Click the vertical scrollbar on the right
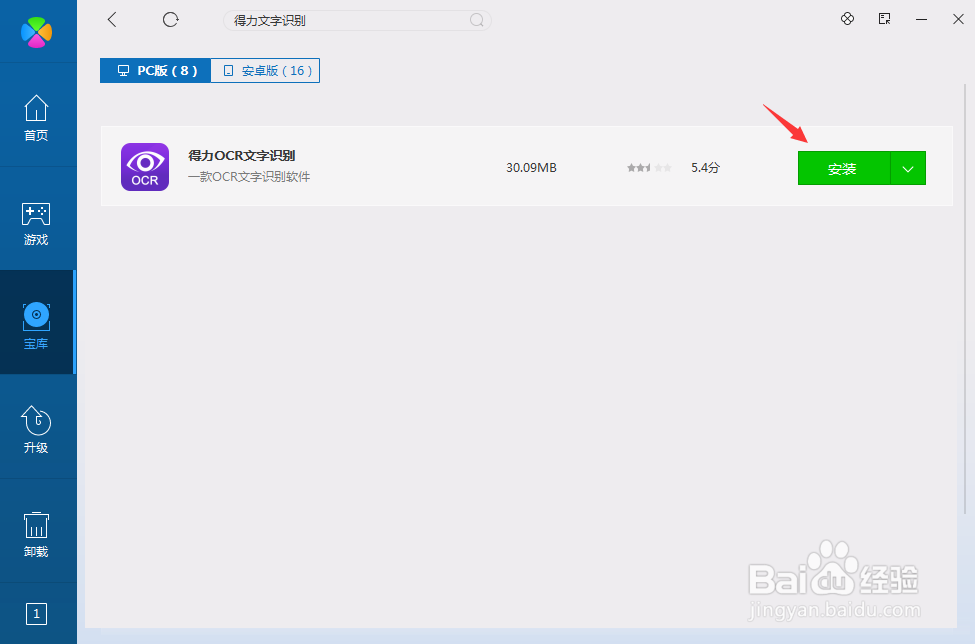 coord(966,298)
